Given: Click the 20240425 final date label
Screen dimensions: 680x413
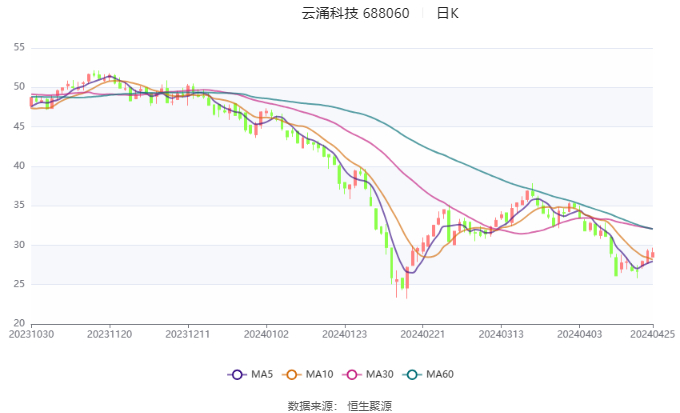Looking at the screenshot, I should click(653, 336).
